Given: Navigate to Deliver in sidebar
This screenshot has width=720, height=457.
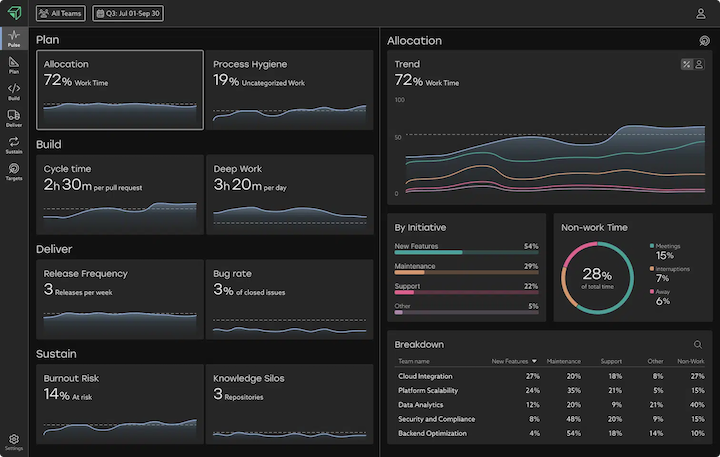Looking at the screenshot, I should point(13,118).
